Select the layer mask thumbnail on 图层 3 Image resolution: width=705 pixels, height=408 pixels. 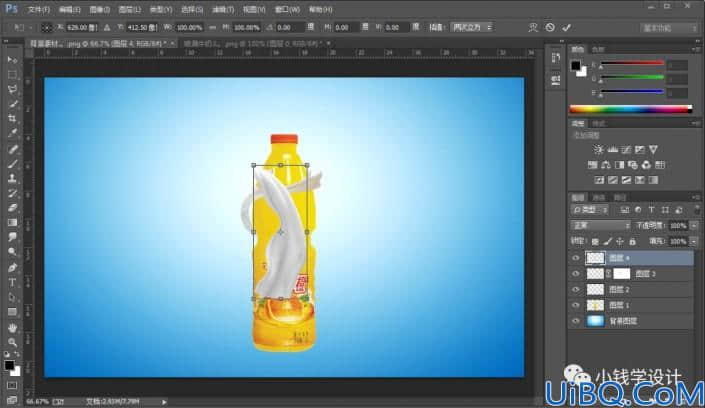pos(621,273)
